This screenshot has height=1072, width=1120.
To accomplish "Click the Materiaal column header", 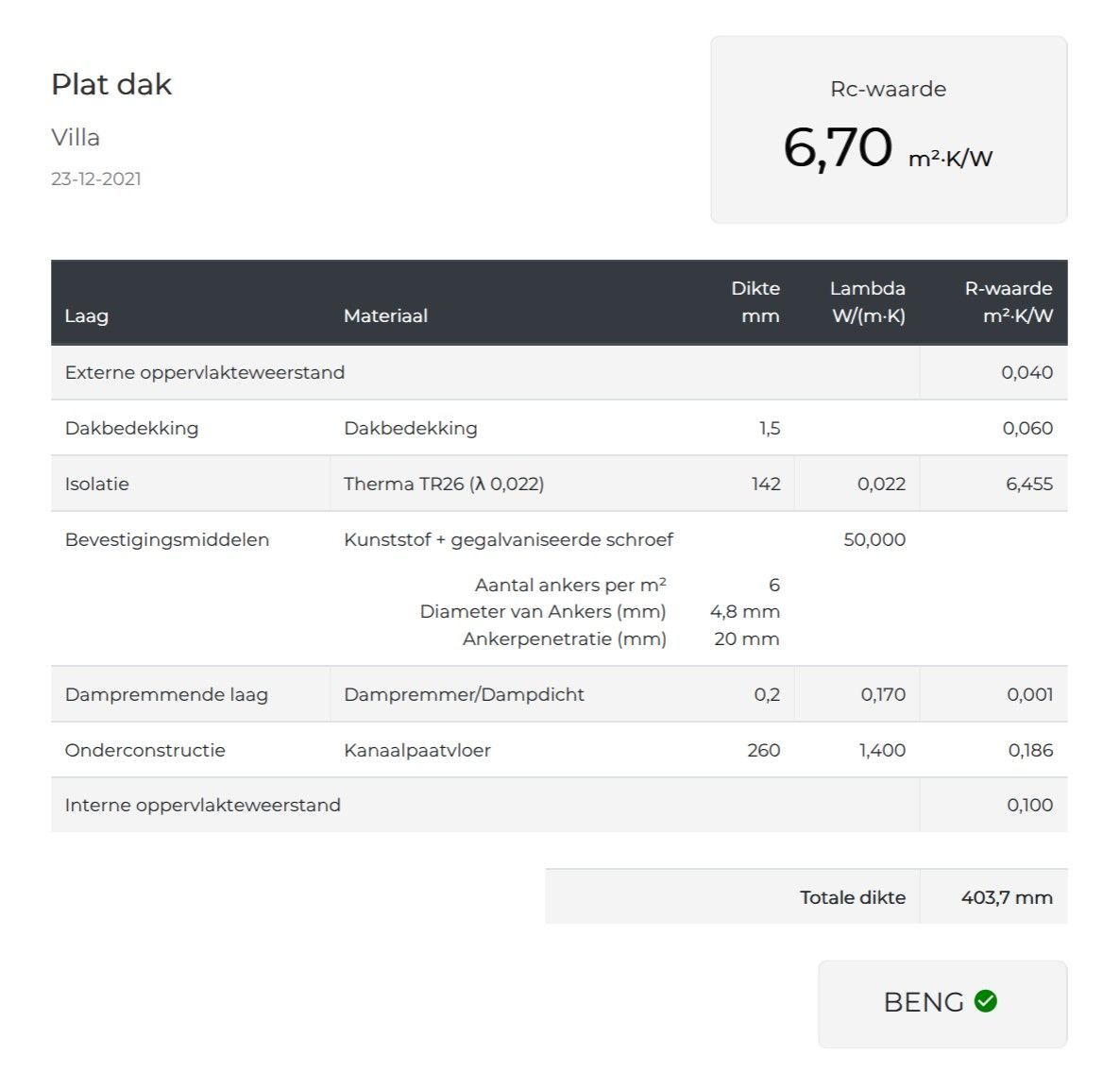I will [385, 315].
